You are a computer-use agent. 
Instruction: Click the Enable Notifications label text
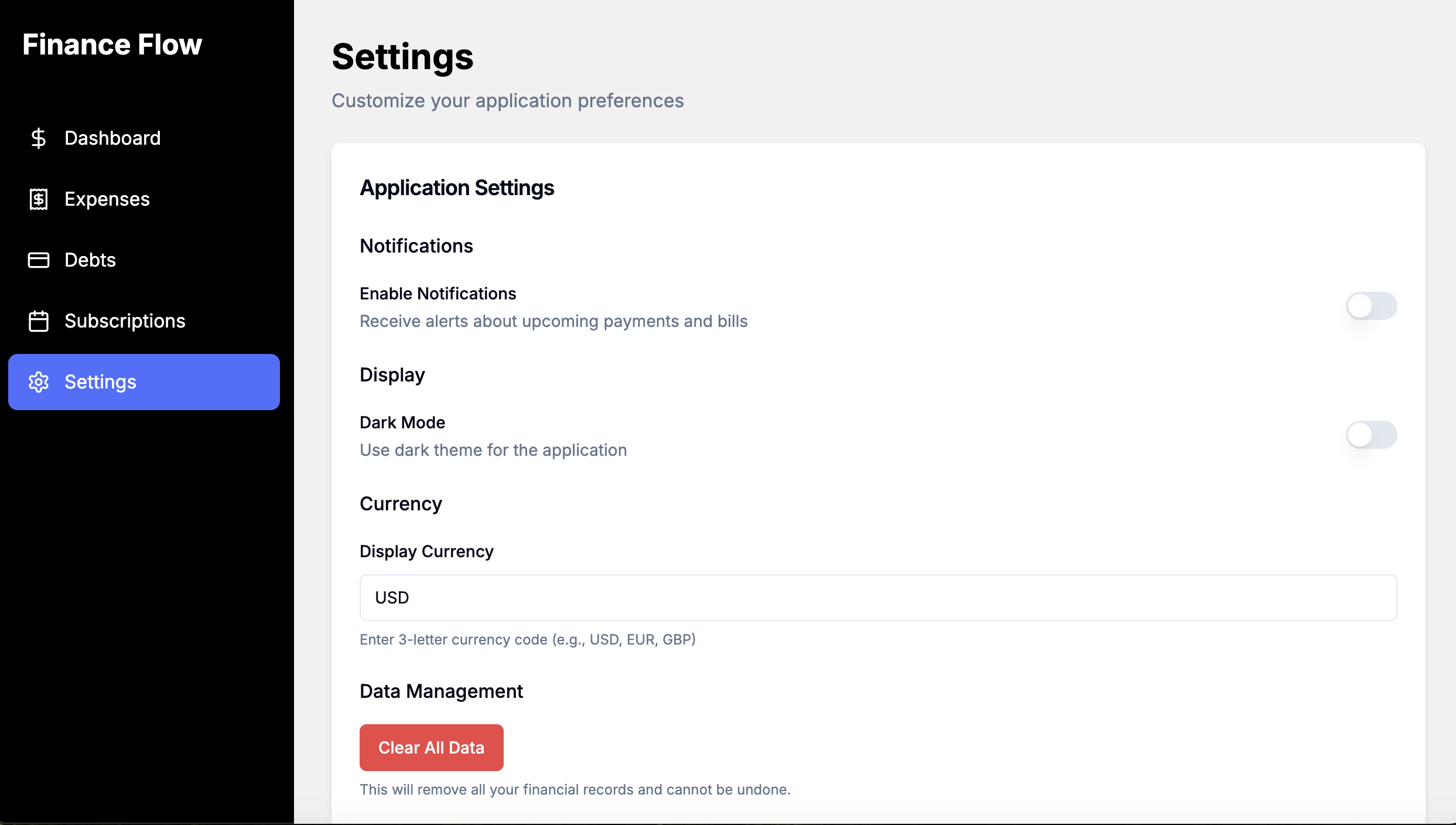(x=438, y=294)
